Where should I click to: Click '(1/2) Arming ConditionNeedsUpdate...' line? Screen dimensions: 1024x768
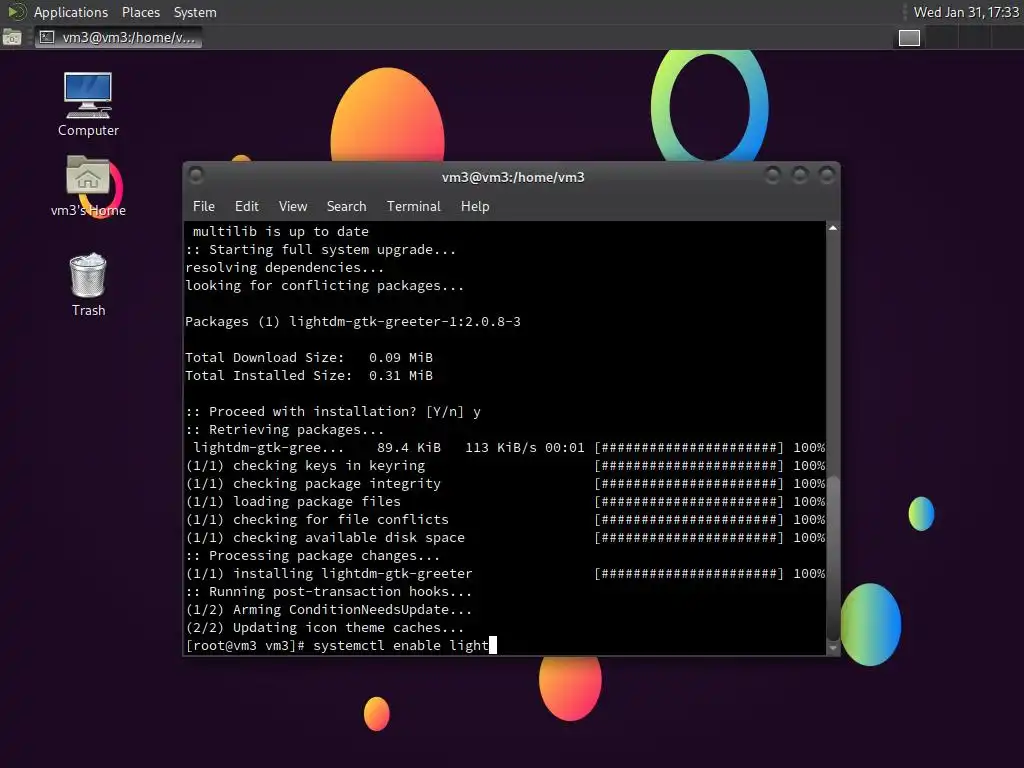pos(328,609)
